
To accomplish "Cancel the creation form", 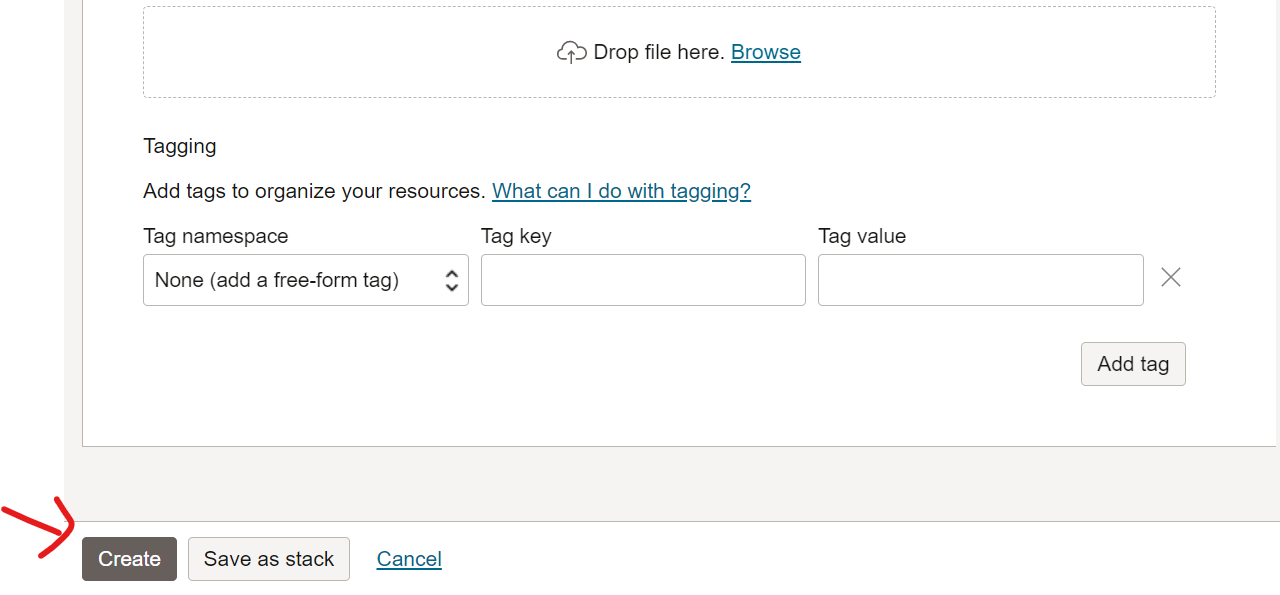I will pyautogui.click(x=409, y=559).
